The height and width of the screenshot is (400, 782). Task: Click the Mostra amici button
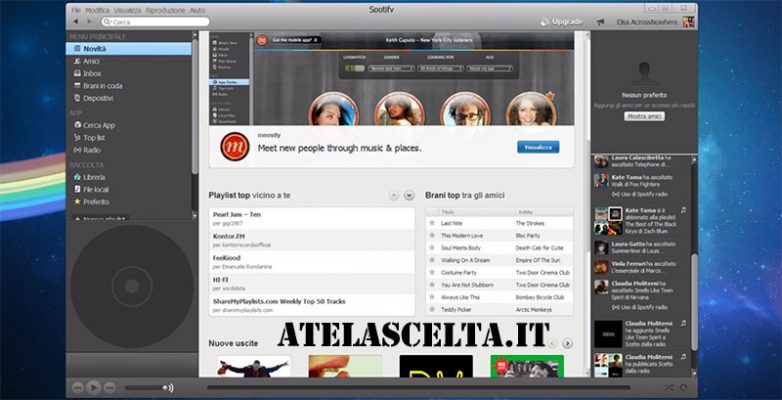point(644,116)
